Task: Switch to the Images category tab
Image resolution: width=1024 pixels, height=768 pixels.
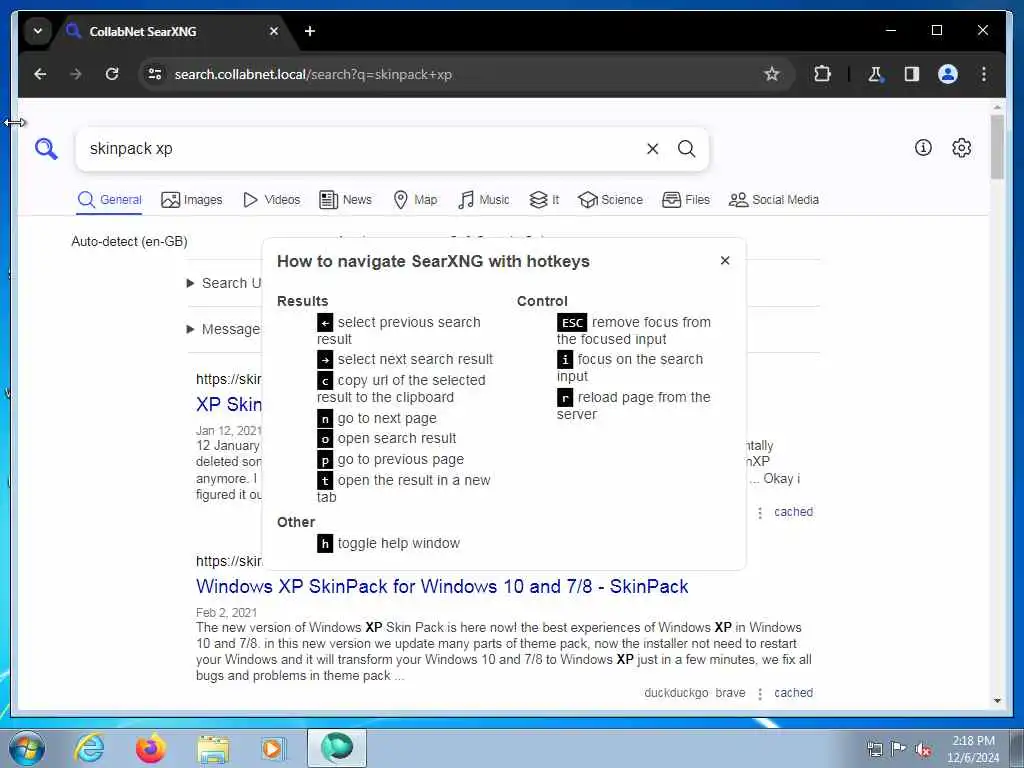Action: click(x=192, y=200)
